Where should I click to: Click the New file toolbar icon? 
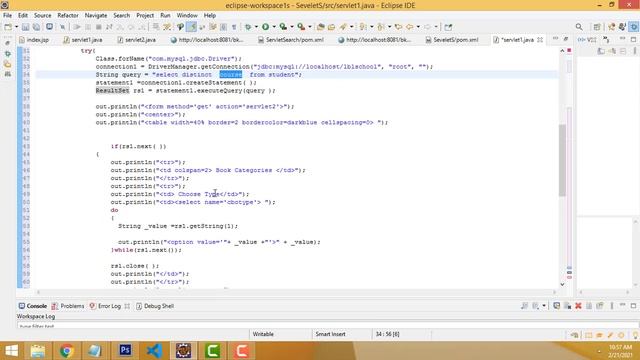click(8, 27)
